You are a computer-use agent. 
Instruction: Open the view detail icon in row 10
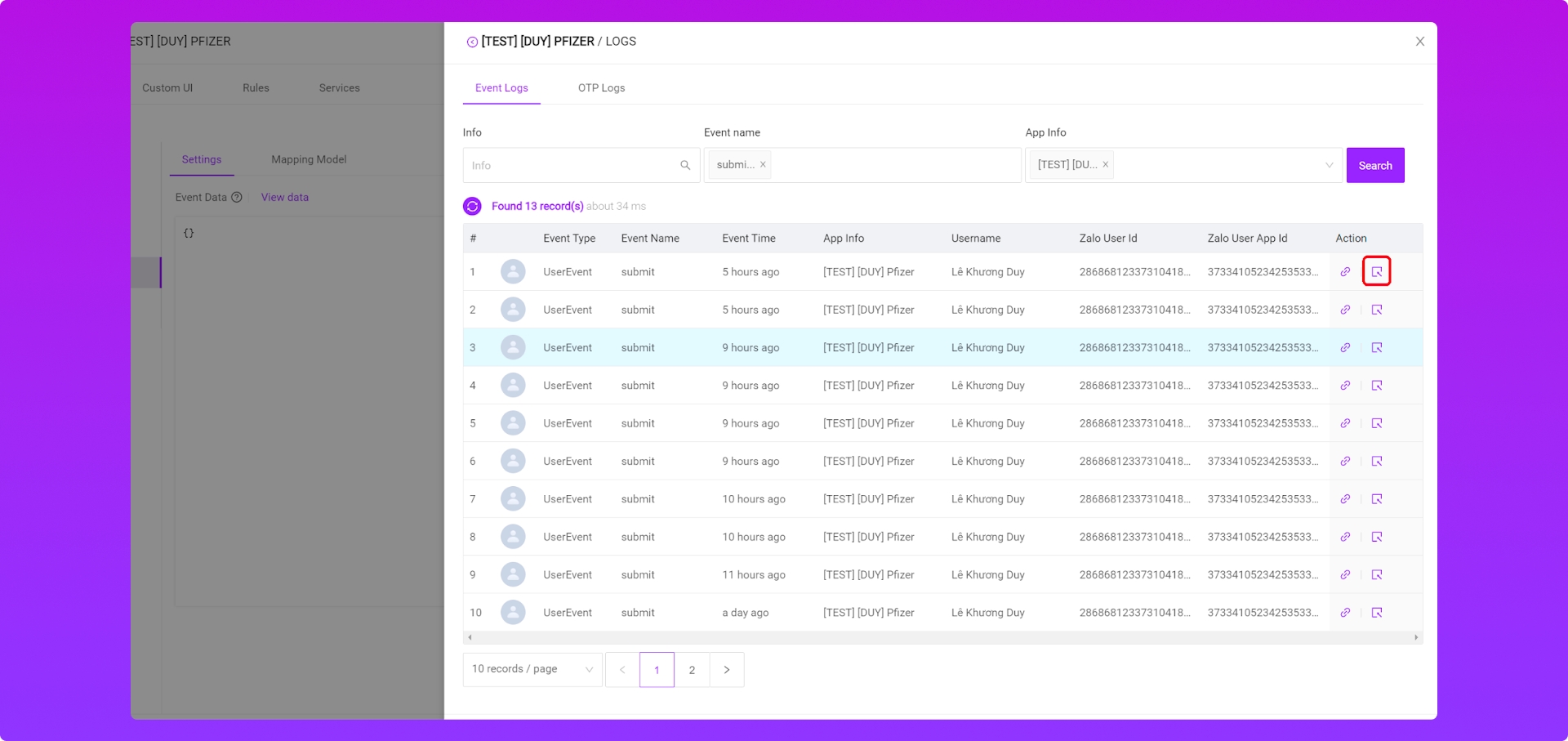click(x=1377, y=613)
